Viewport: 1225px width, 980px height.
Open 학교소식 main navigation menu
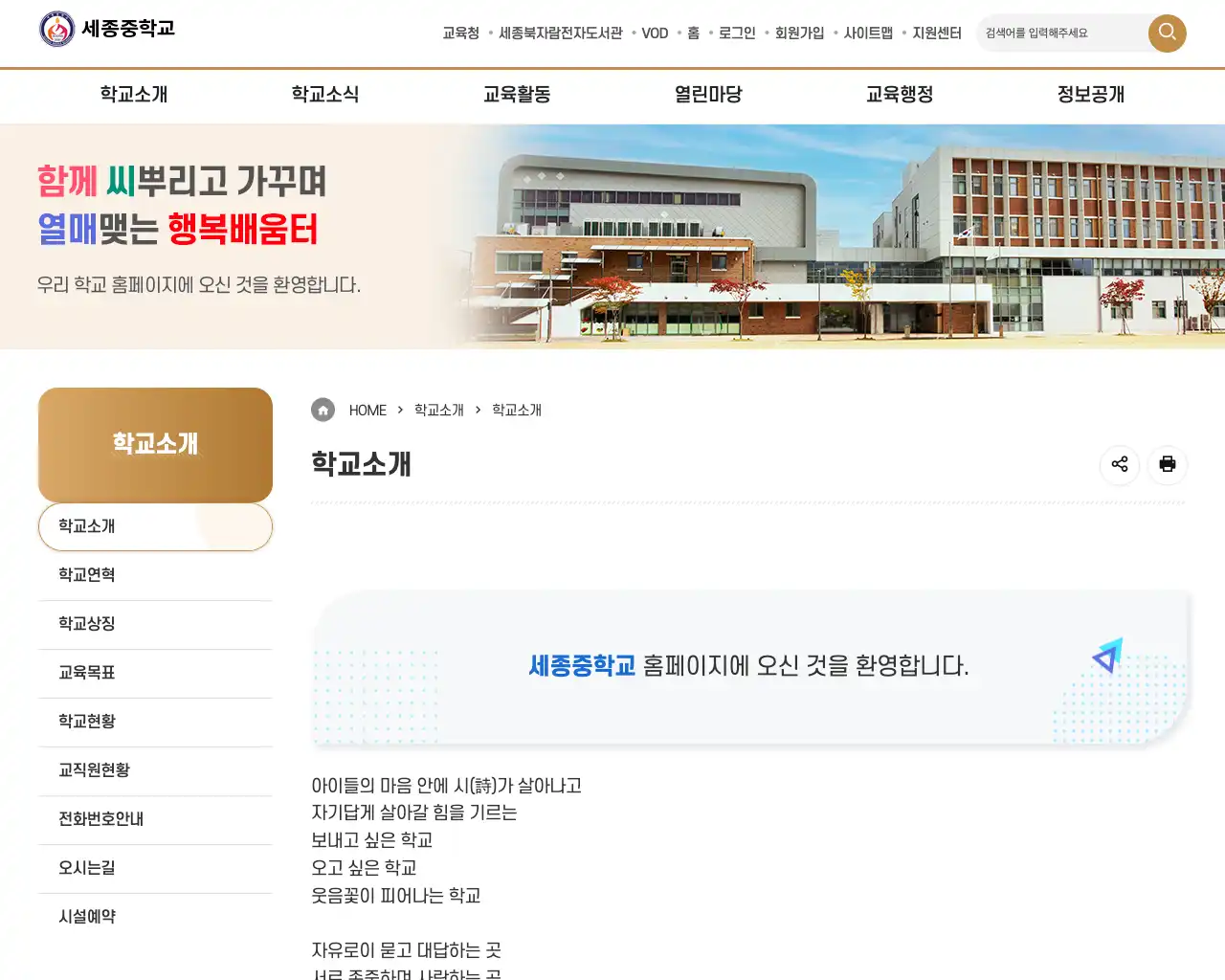pos(325,94)
